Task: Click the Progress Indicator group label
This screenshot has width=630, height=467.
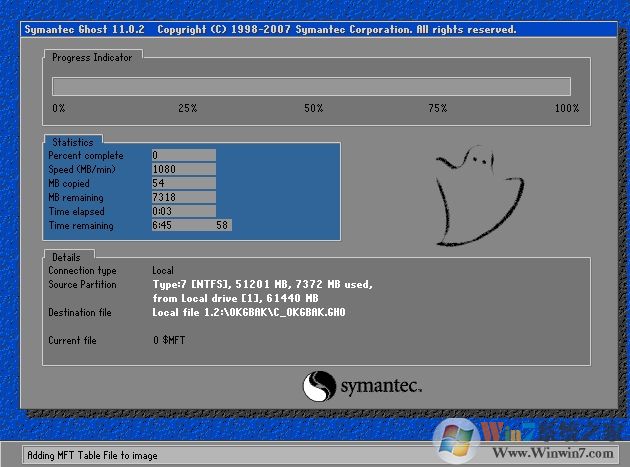Action: click(92, 58)
